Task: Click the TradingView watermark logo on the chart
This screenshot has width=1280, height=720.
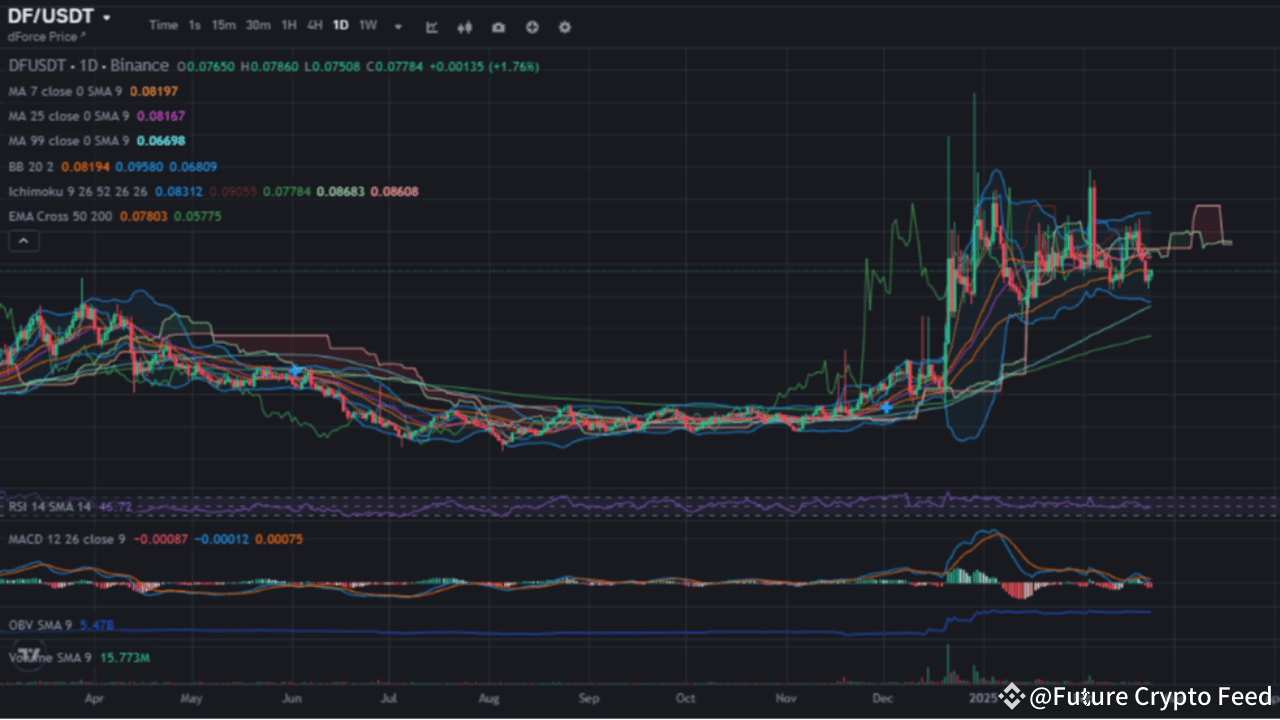Action: point(30,655)
